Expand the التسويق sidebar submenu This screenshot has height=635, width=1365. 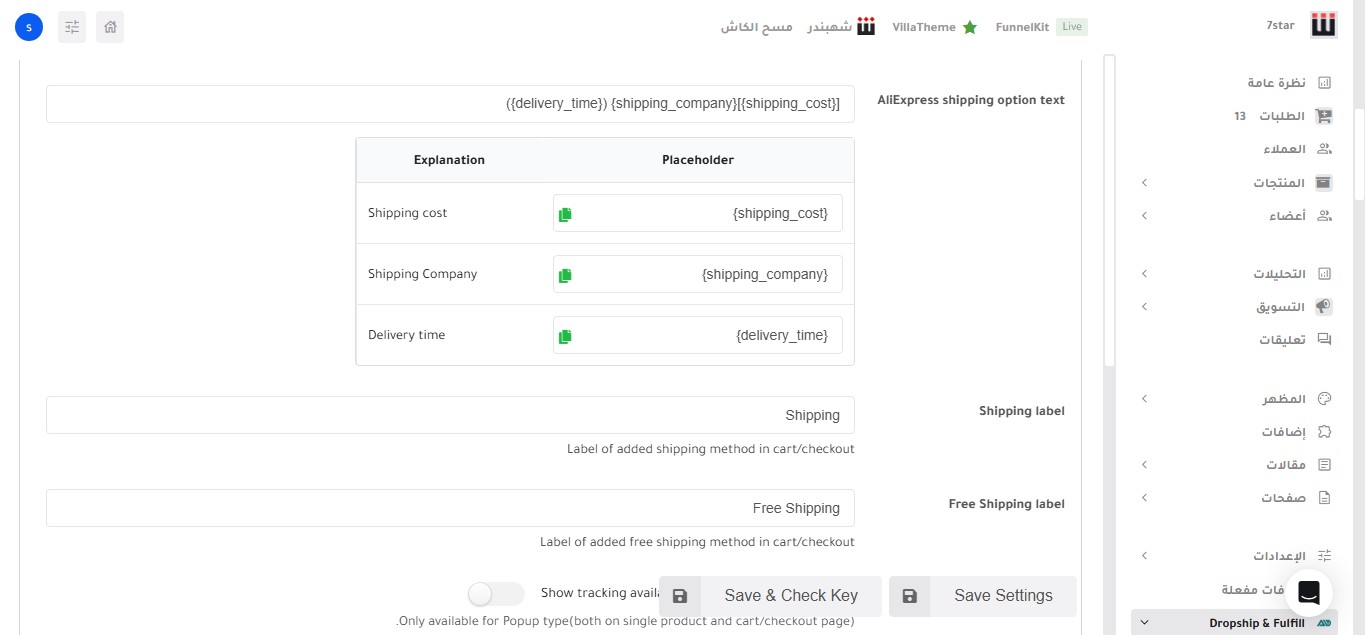1145,307
